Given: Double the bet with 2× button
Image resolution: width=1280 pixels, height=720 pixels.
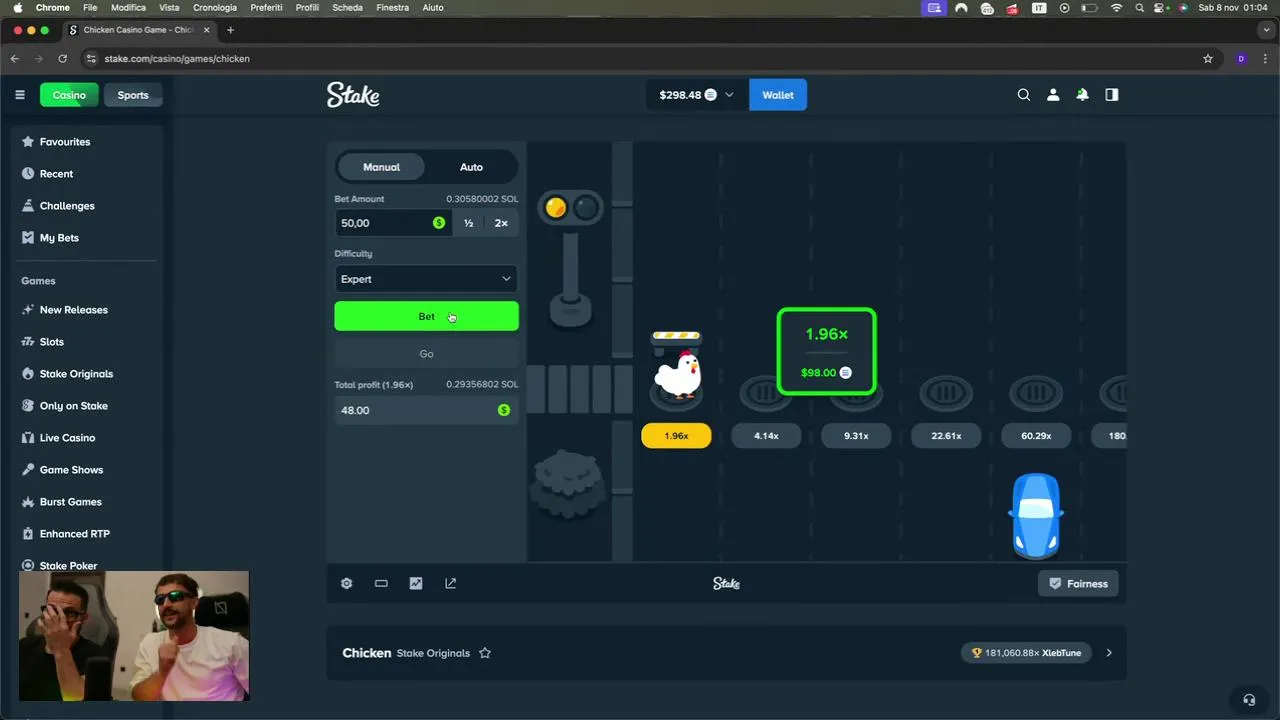Looking at the screenshot, I should coord(501,223).
